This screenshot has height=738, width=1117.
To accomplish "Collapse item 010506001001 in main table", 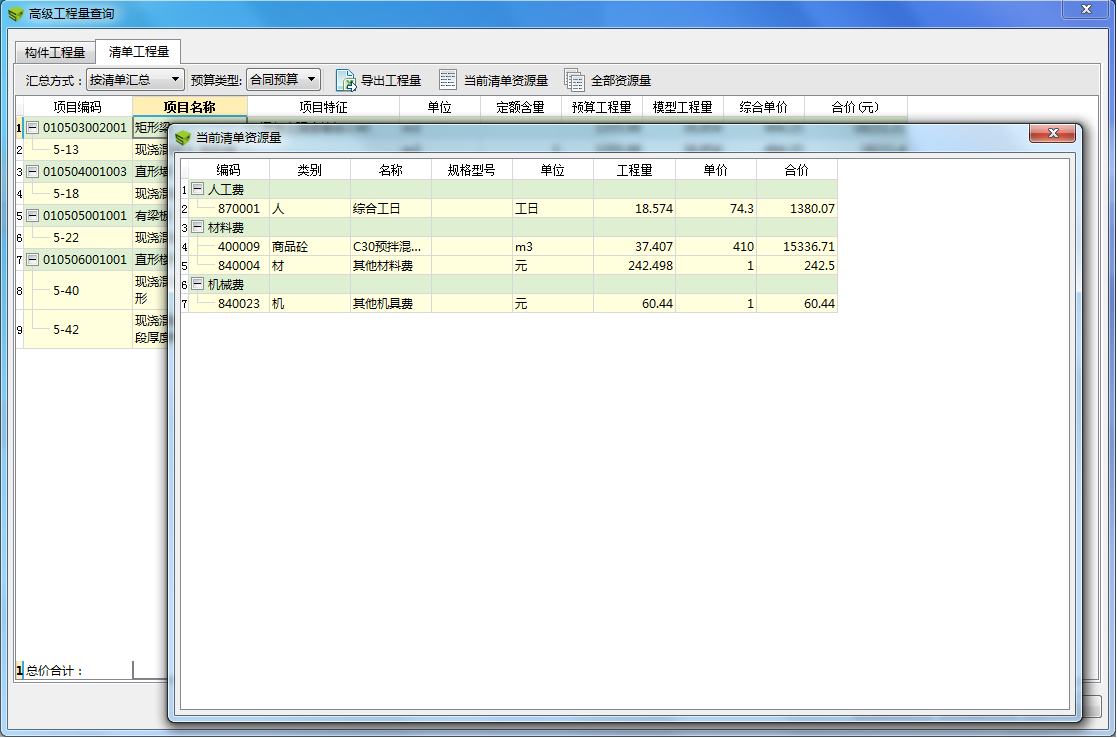I will click(32, 259).
